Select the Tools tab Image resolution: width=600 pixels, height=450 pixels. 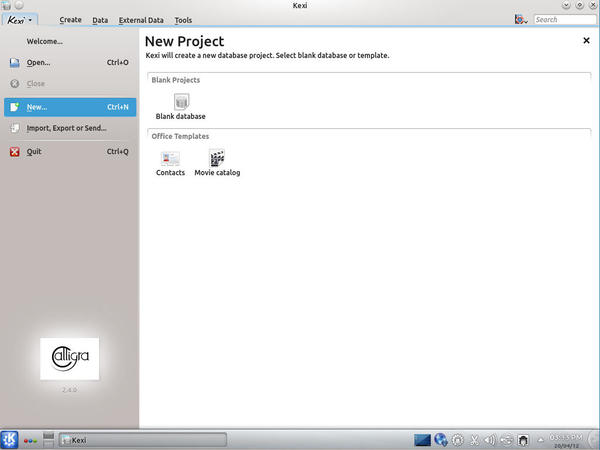pyautogui.click(x=183, y=20)
